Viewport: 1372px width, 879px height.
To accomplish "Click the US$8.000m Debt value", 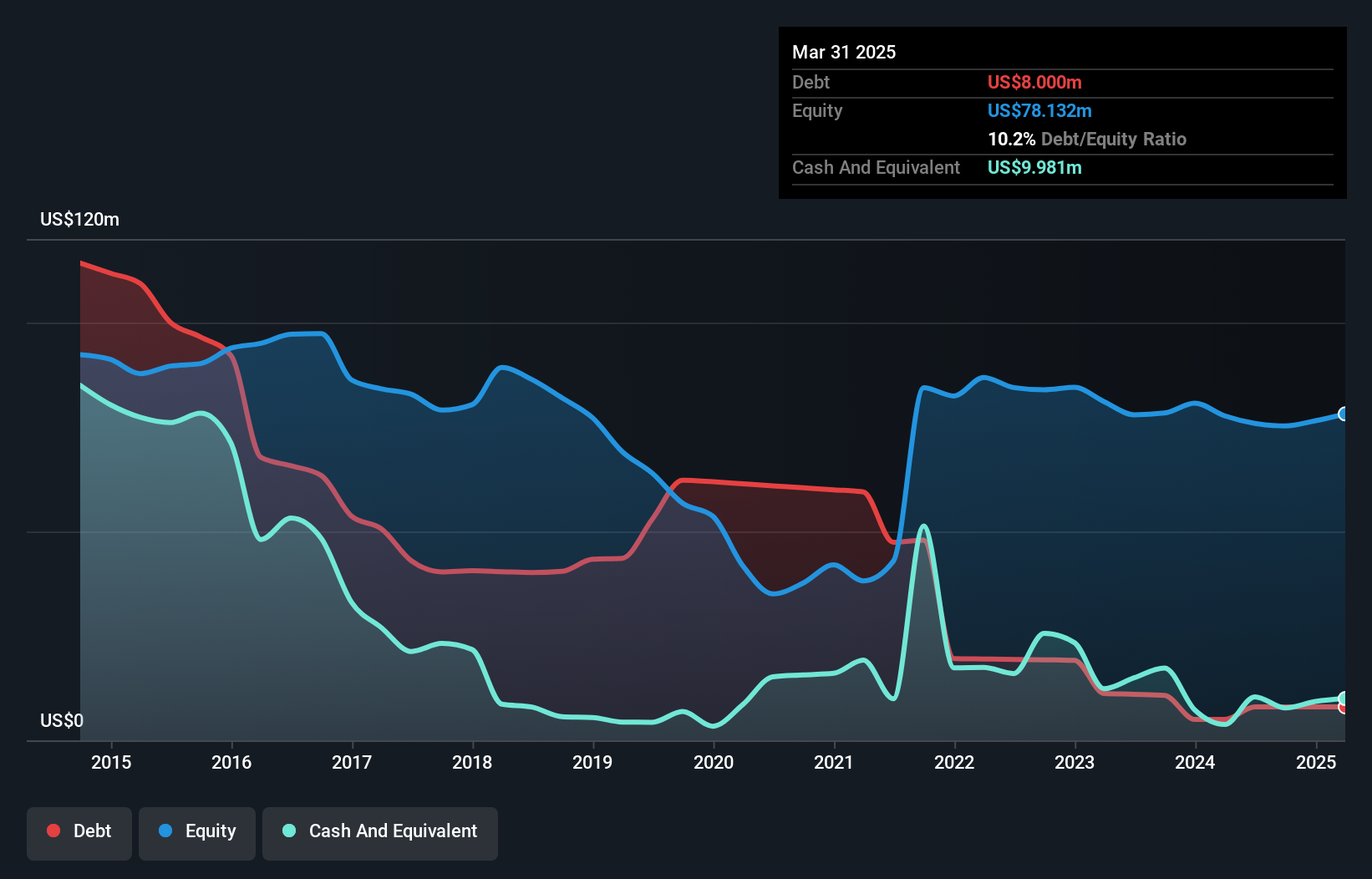I will [x=1034, y=82].
